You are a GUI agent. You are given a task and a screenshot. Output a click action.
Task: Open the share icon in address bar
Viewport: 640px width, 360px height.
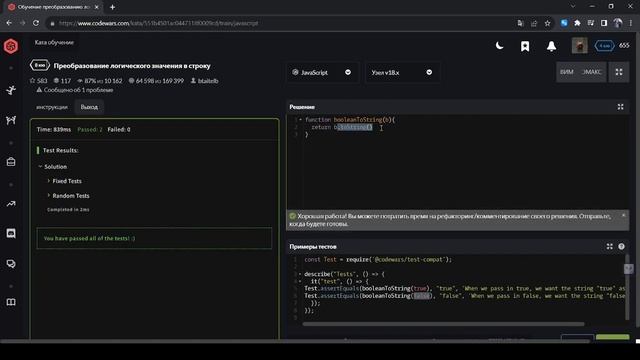pyautogui.click(x=534, y=23)
